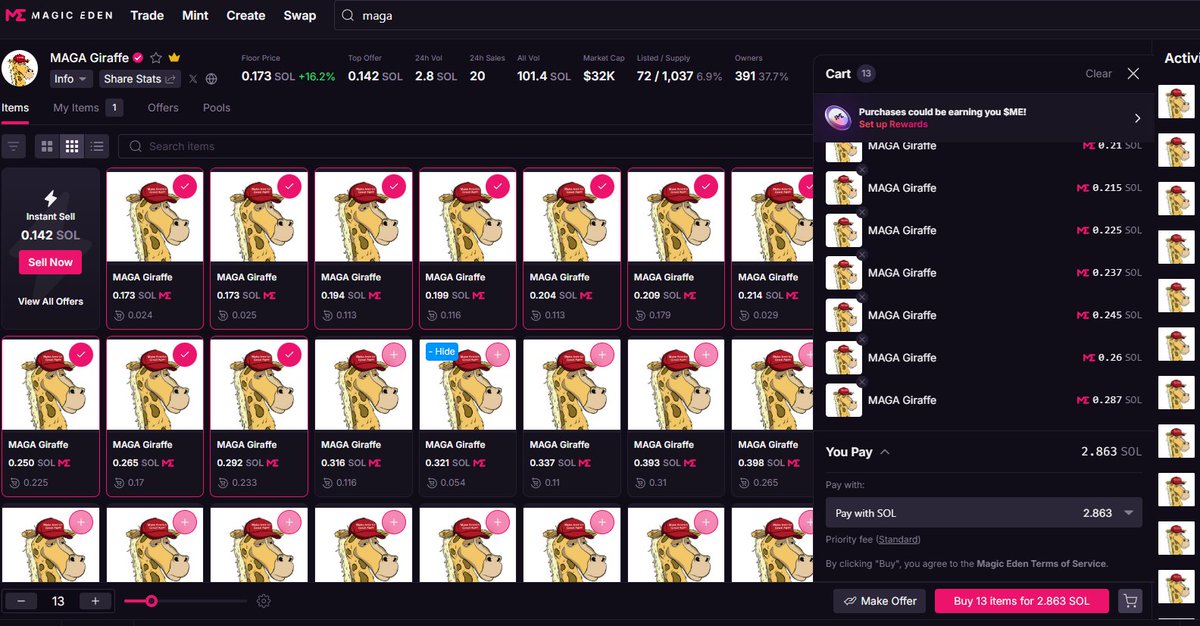The image size is (1200, 626).
Task: Click the sweep slider handle
Action: click(151, 601)
